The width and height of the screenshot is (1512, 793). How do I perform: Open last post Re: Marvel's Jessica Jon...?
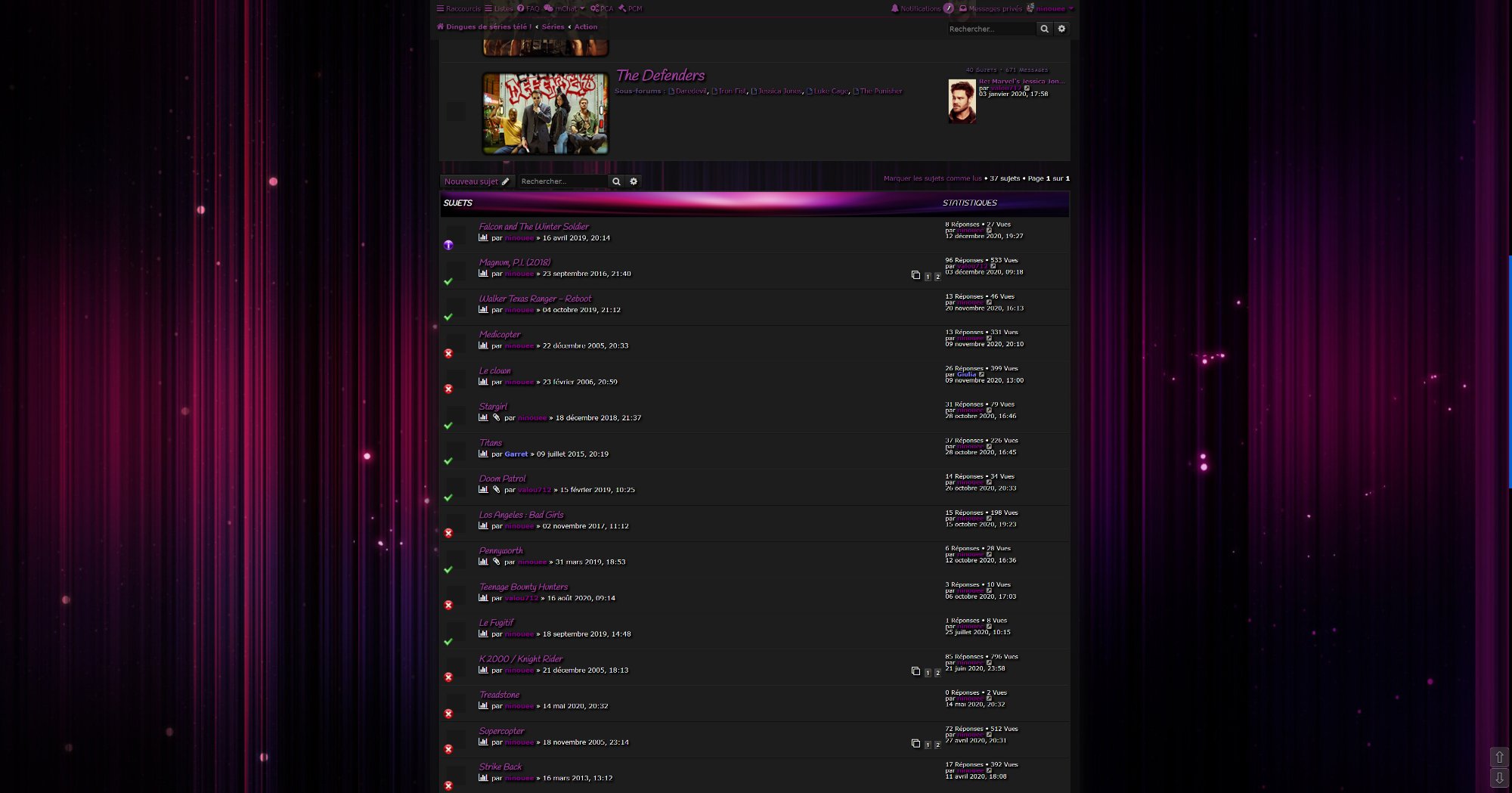click(1021, 81)
